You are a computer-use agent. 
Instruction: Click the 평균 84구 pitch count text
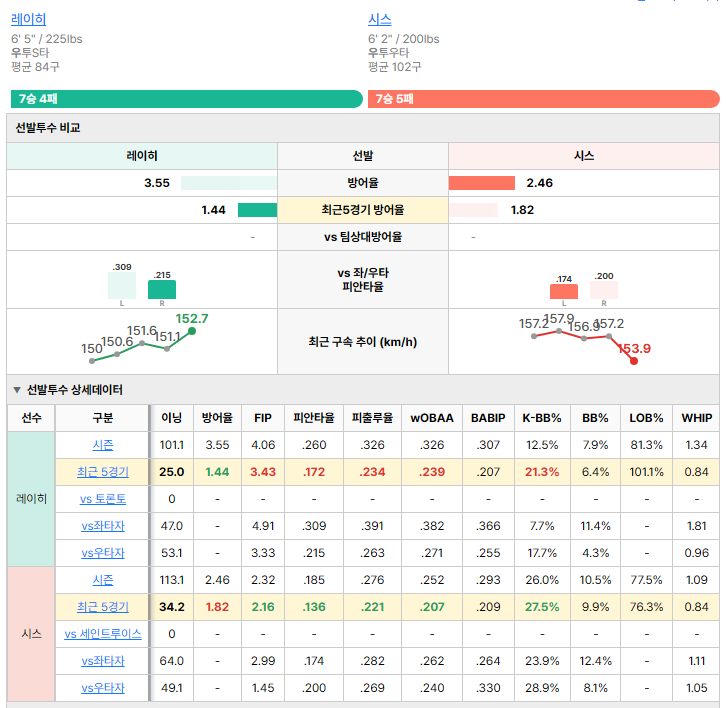35,67
